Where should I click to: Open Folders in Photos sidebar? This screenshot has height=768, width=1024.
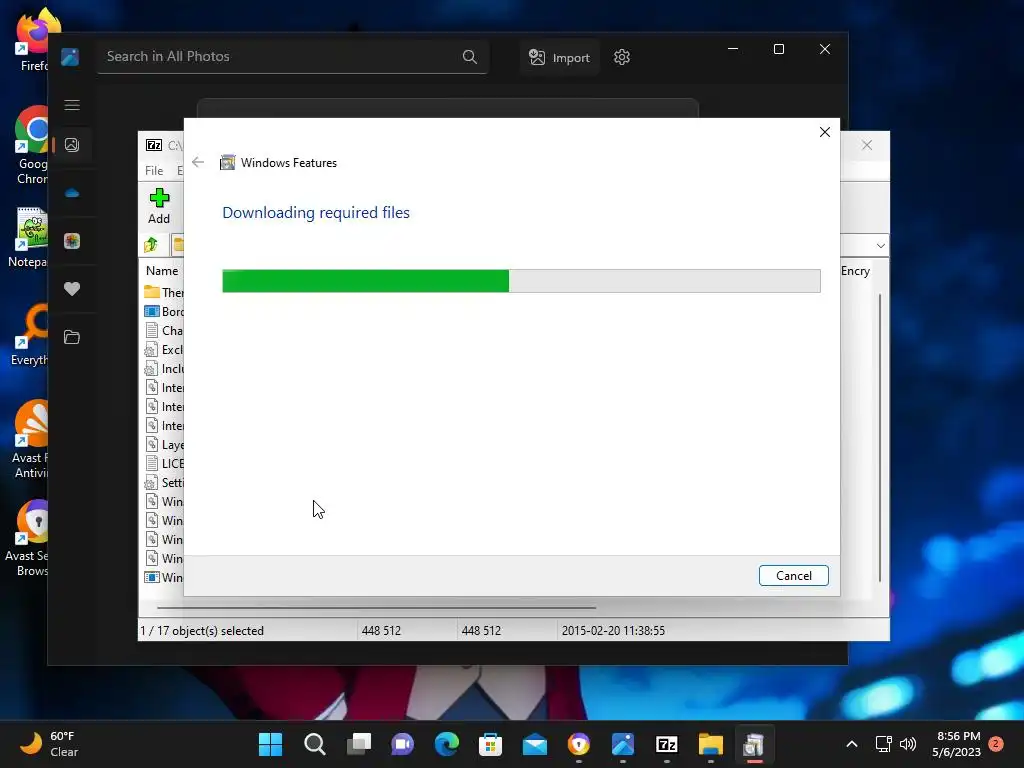[72, 337]
